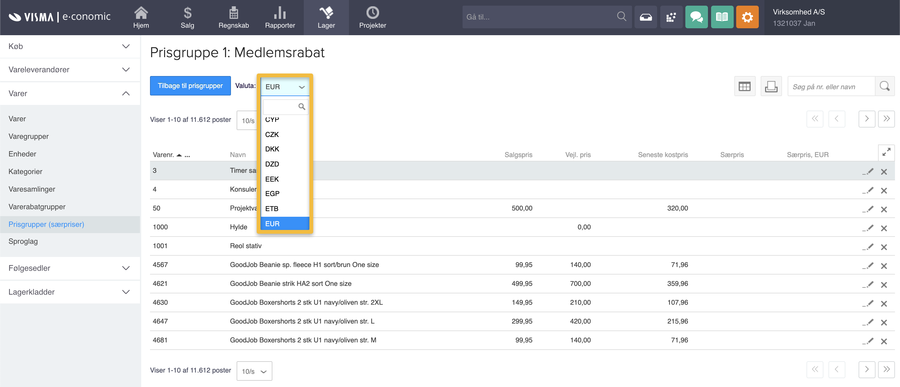The height and width of the screenshot is (387, 900).
Task: Open the Rapporter bar chart menu
Action: pyautogui.click(x=280, y=17)
